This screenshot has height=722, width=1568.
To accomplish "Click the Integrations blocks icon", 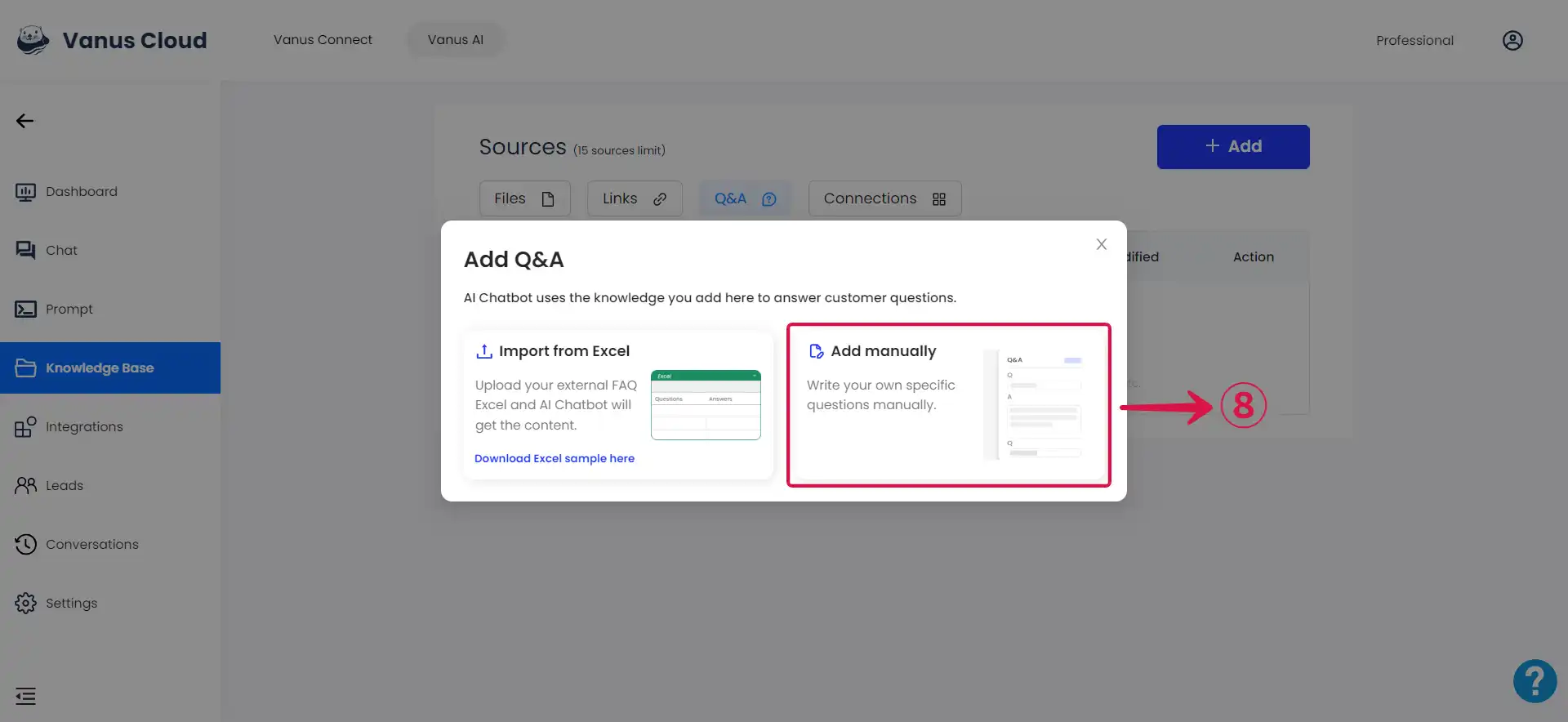I will pyautogui.click(x=25, y=427).
